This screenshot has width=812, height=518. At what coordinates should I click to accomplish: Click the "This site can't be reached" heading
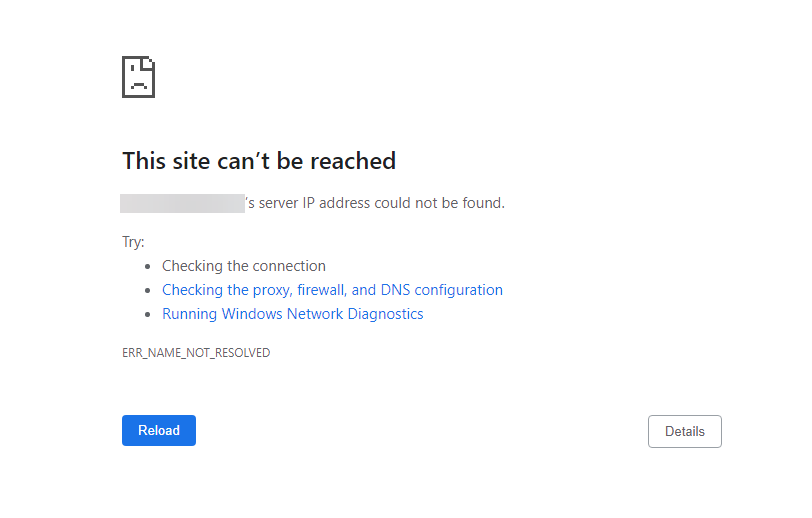pos(259,161)
